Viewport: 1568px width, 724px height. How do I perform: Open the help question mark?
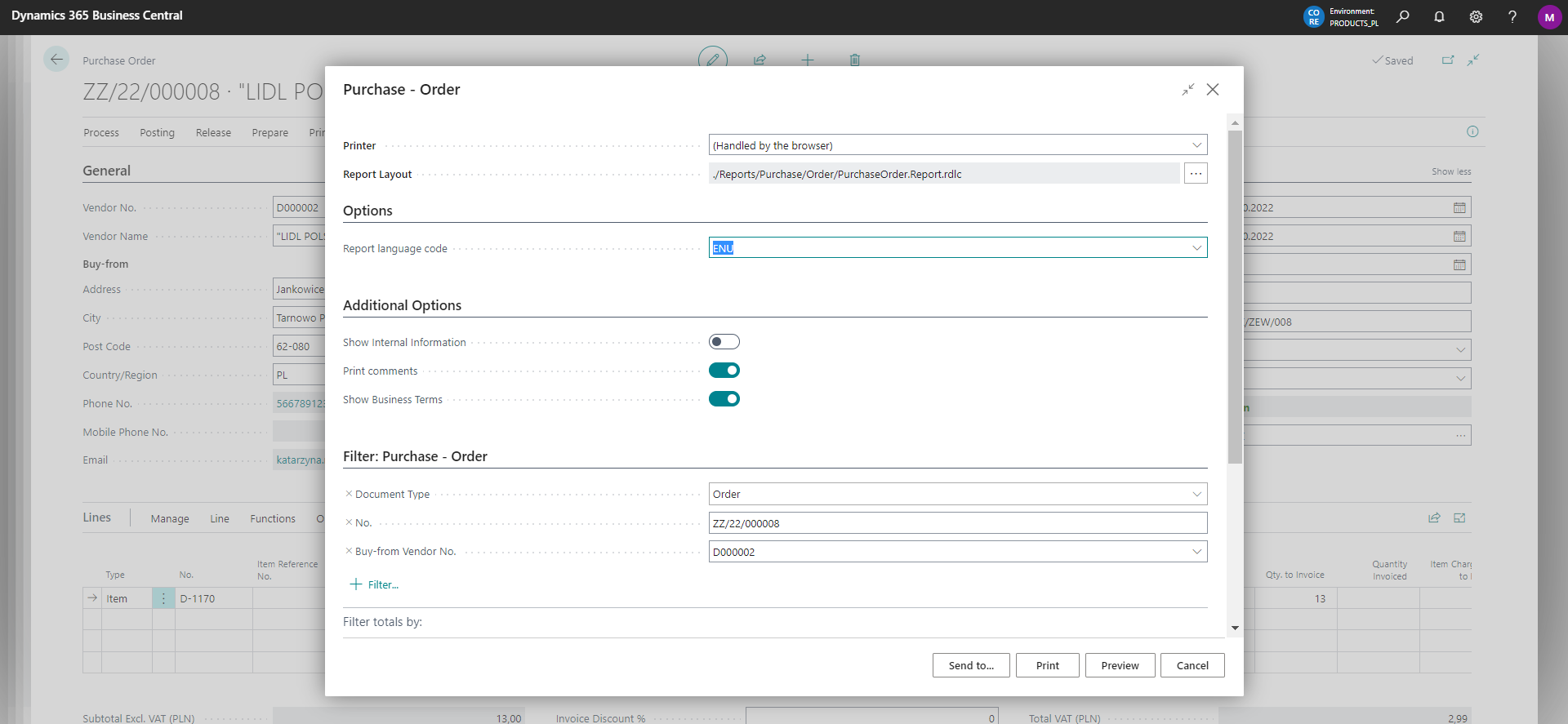[x=1512, y=16]
